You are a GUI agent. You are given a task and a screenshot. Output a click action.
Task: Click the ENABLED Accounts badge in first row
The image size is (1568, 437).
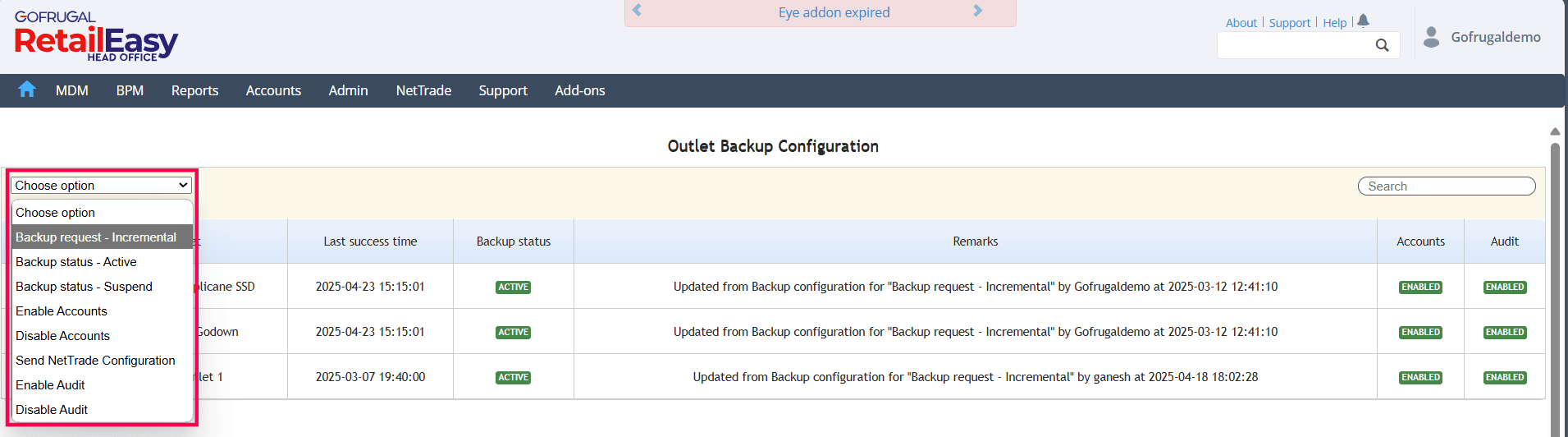1420,287
